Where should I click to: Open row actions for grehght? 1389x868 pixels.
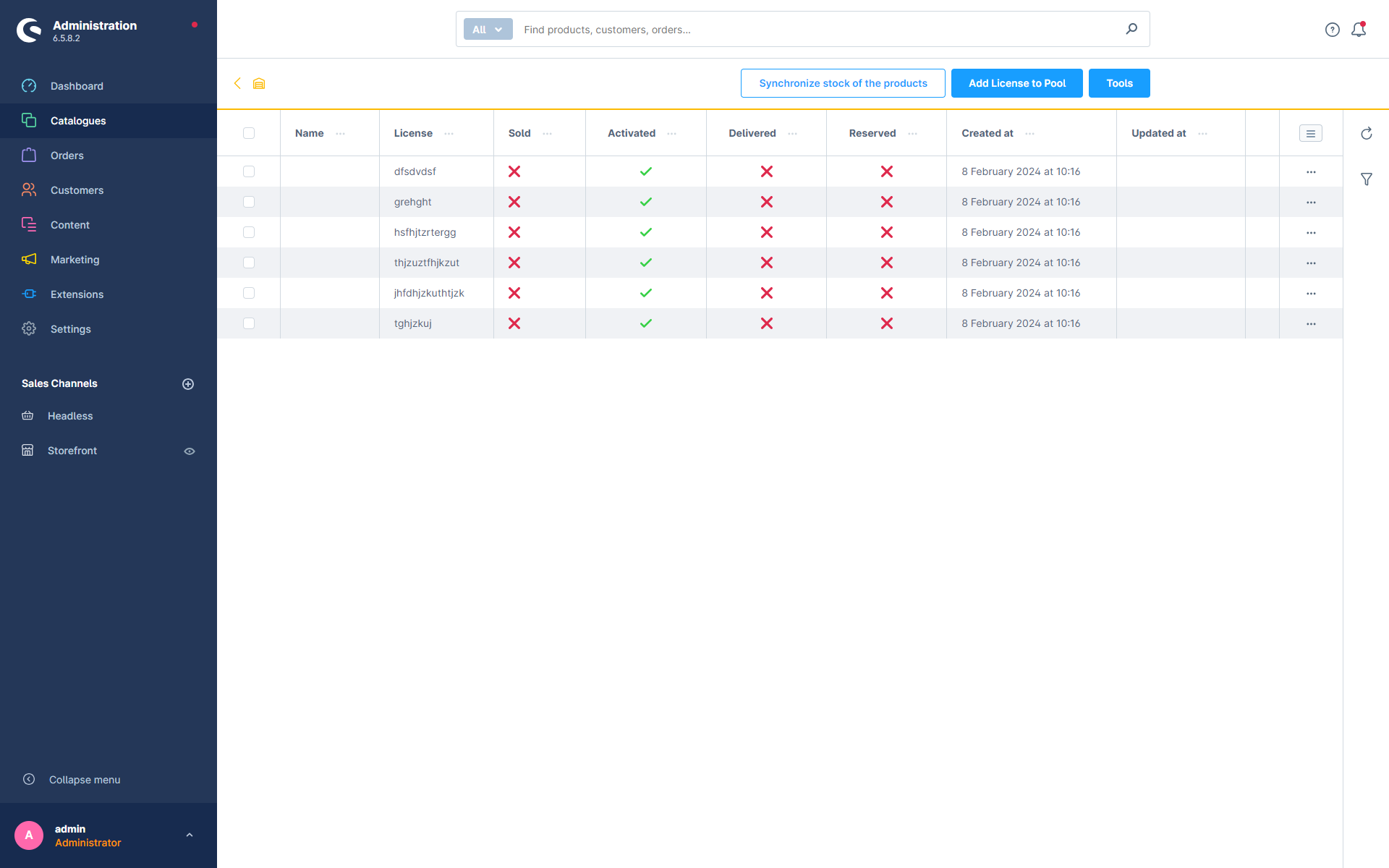[x=1311, y=203]
